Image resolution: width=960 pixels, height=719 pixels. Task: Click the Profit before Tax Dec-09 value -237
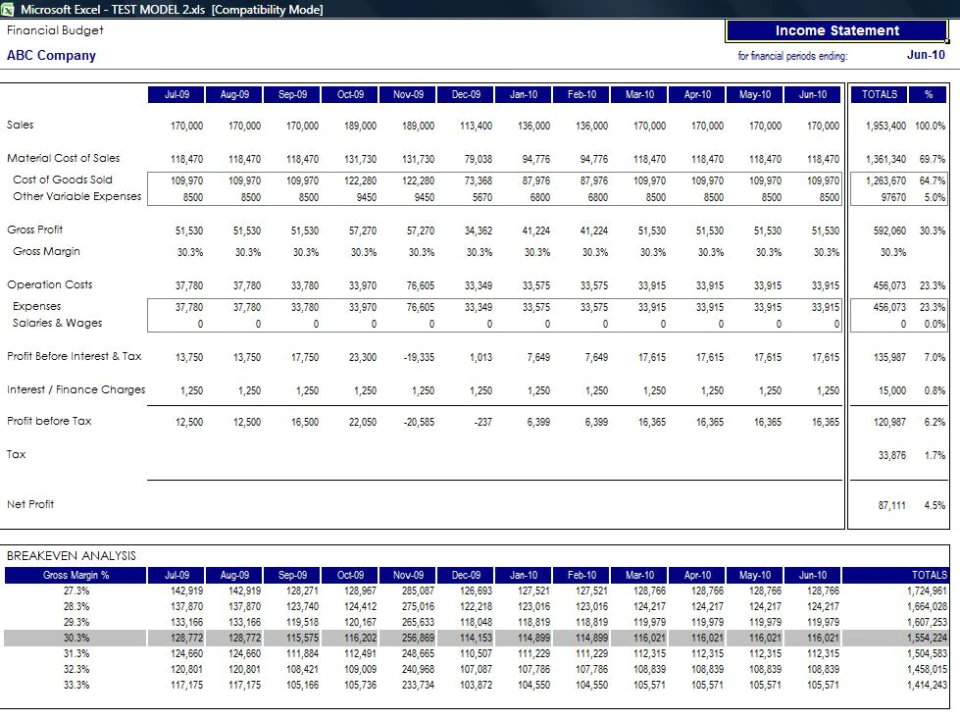482,423
